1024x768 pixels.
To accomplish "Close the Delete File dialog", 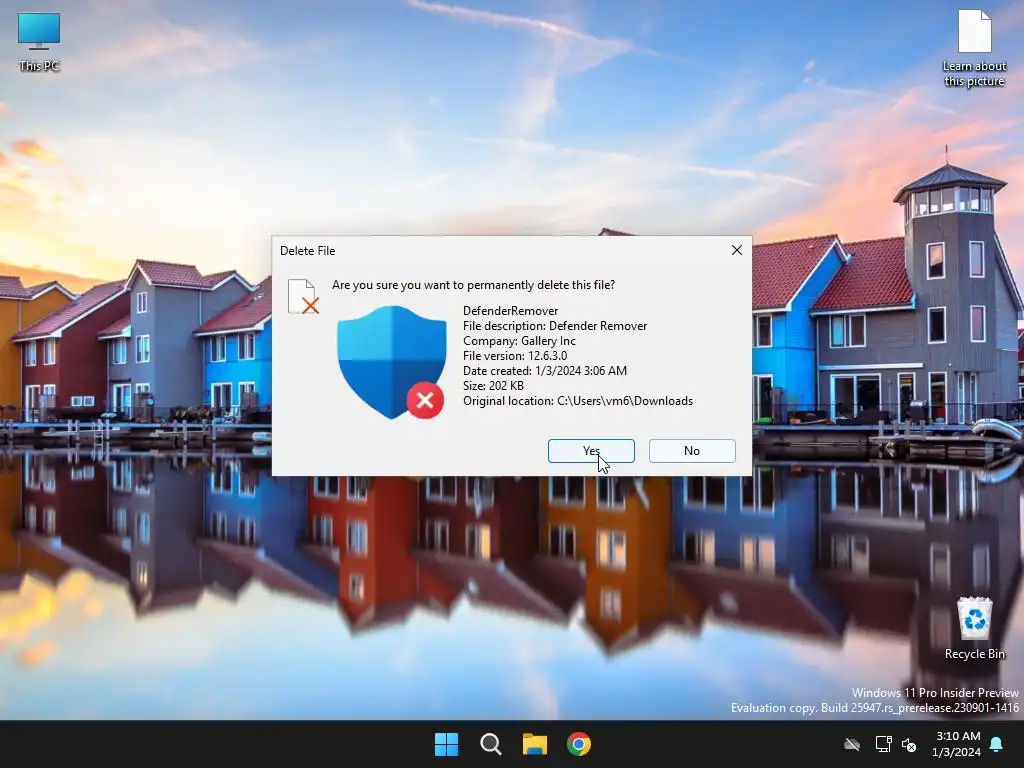I will coord(737,250).
